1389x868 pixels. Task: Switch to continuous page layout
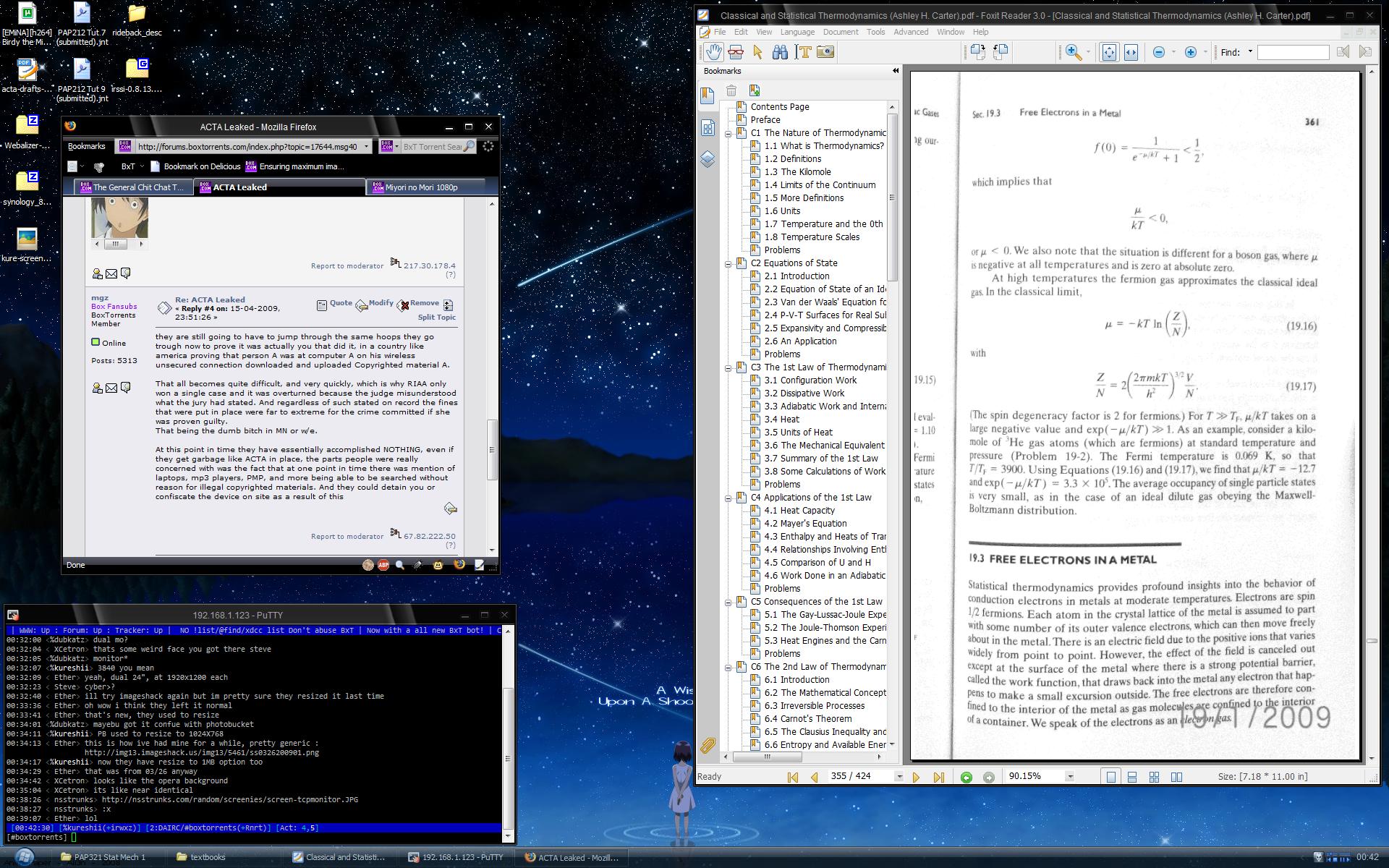click(x=1132, y=777)
